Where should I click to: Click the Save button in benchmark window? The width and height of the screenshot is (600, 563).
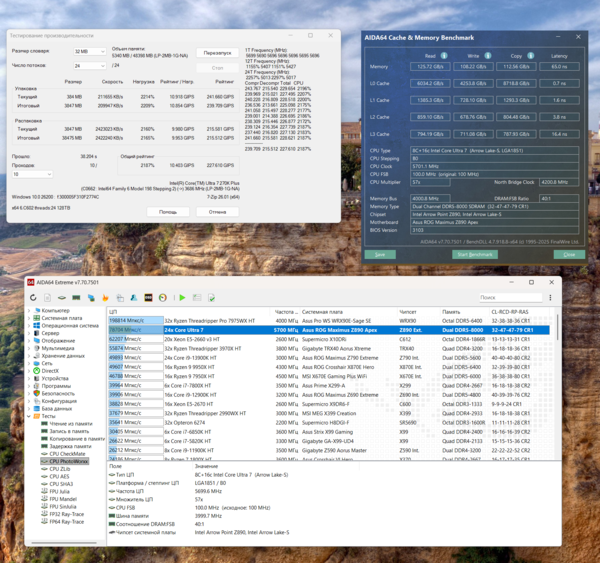[380, 255]
